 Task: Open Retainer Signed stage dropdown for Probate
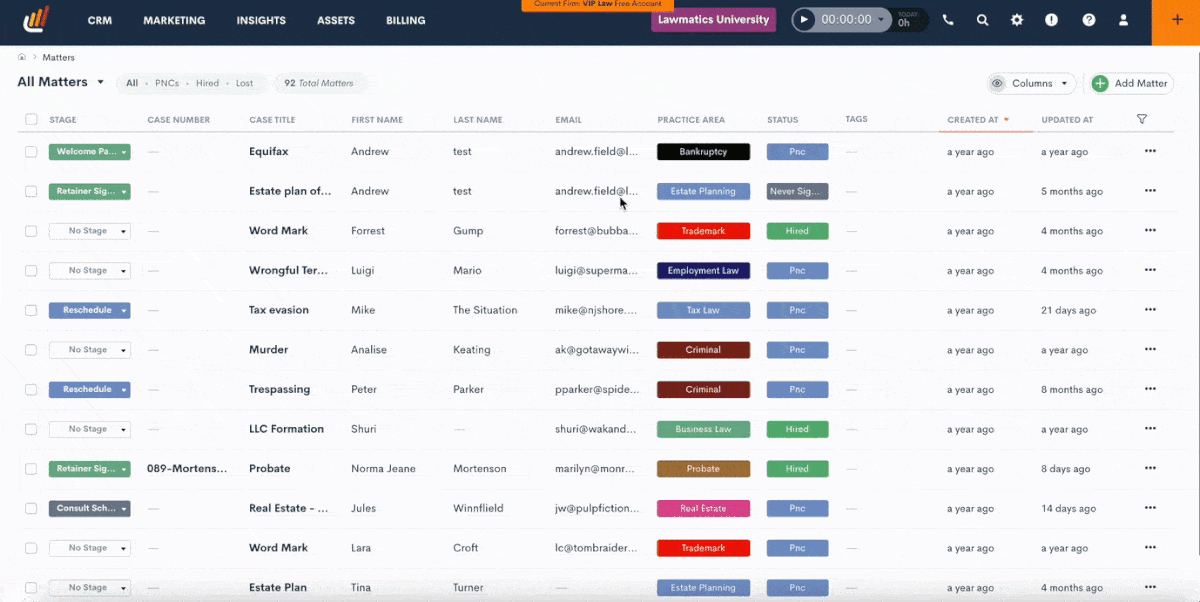pos(89,469)
